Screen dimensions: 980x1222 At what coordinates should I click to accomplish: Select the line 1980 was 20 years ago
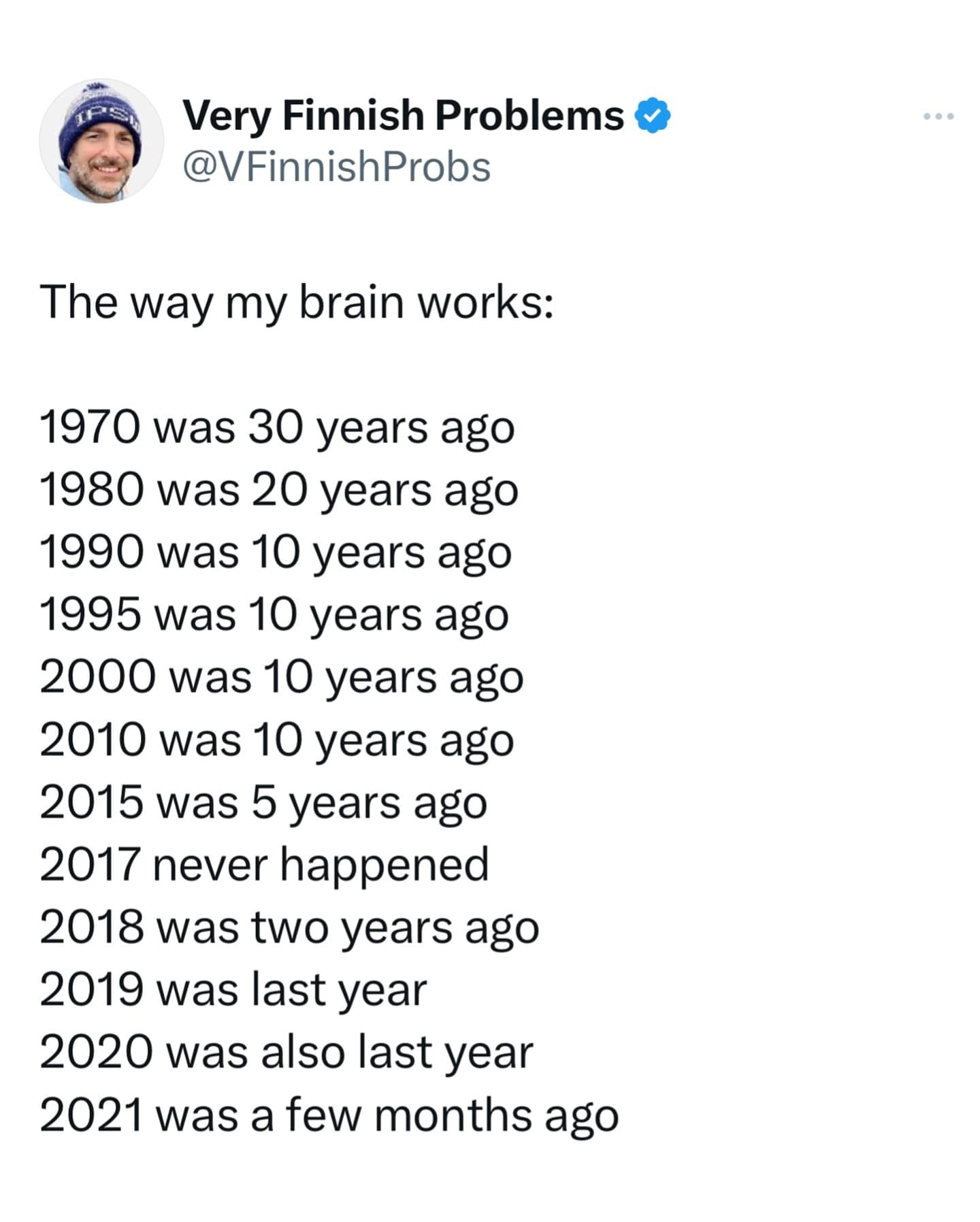pyautogui.click(x=279, y=491)
